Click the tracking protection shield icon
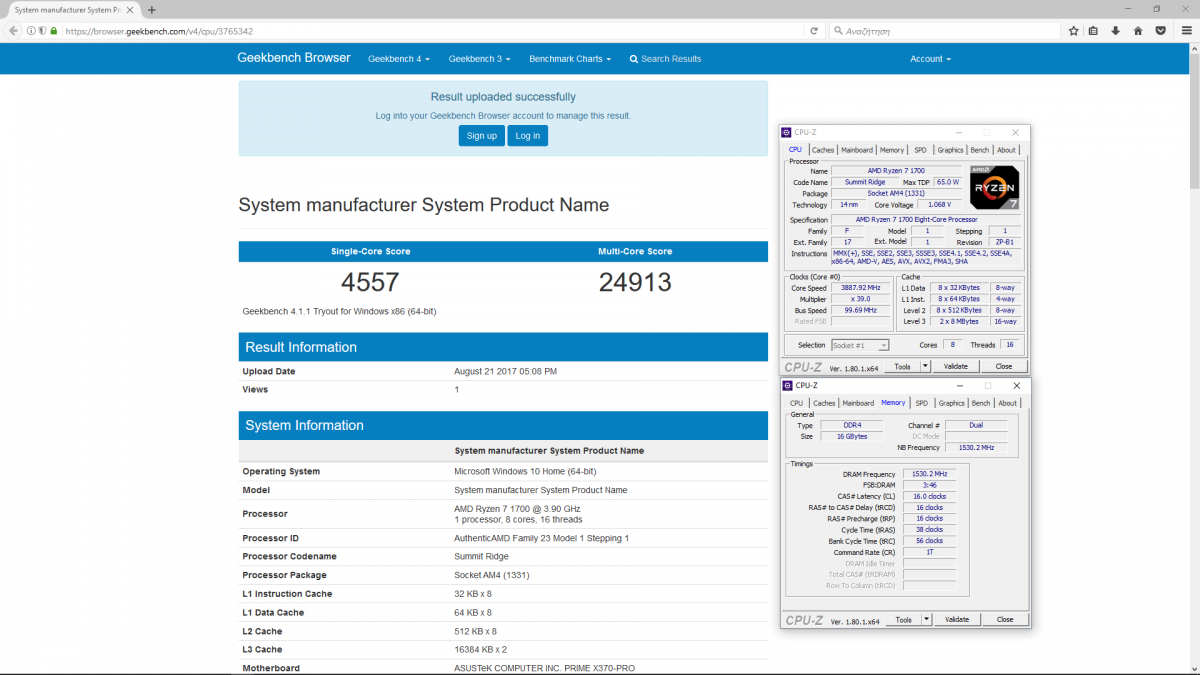The width and height of the screenshot is (1200, 675). 43,31
